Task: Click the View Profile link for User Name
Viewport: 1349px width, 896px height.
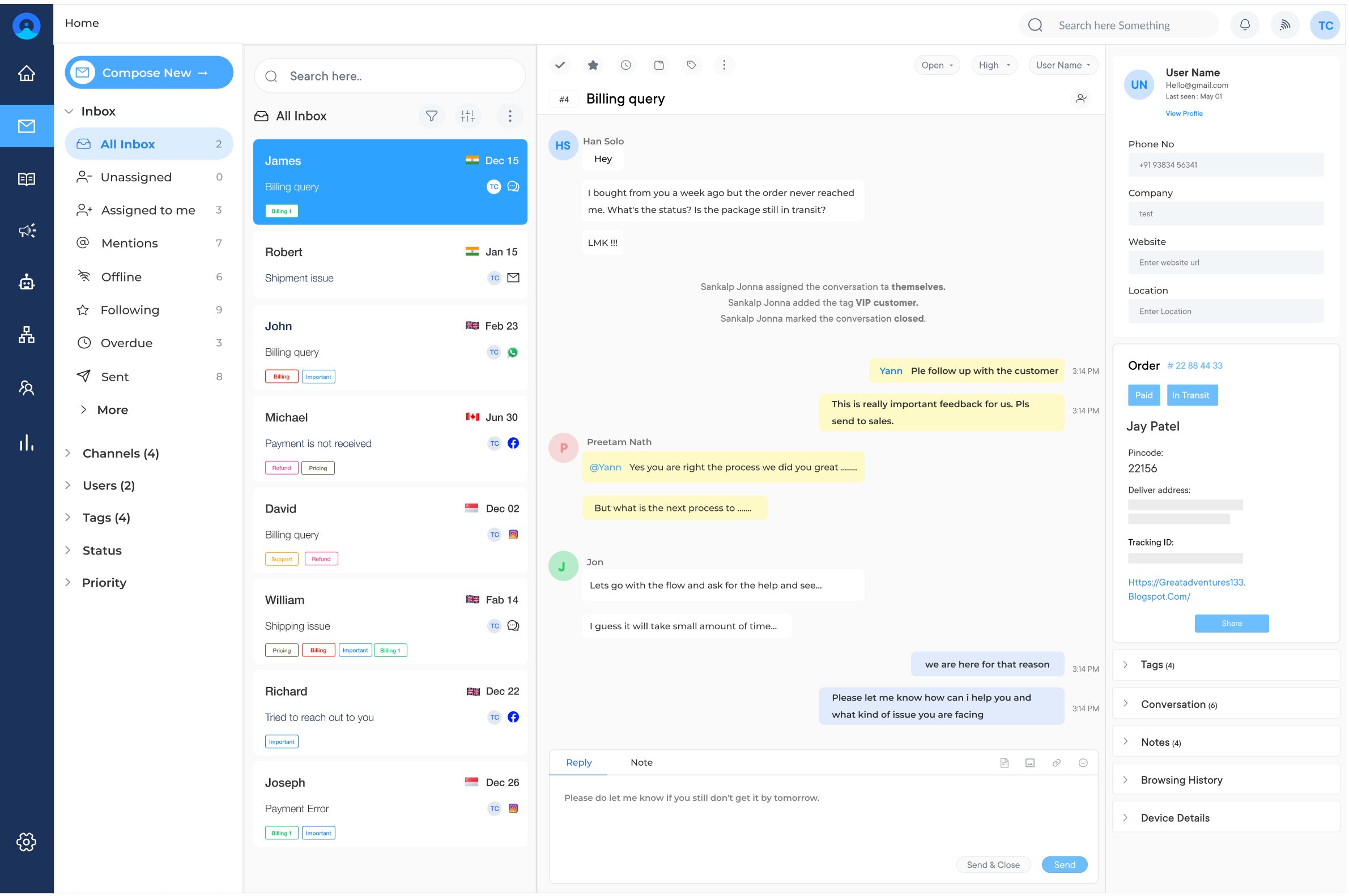Action: [1184, 113]
